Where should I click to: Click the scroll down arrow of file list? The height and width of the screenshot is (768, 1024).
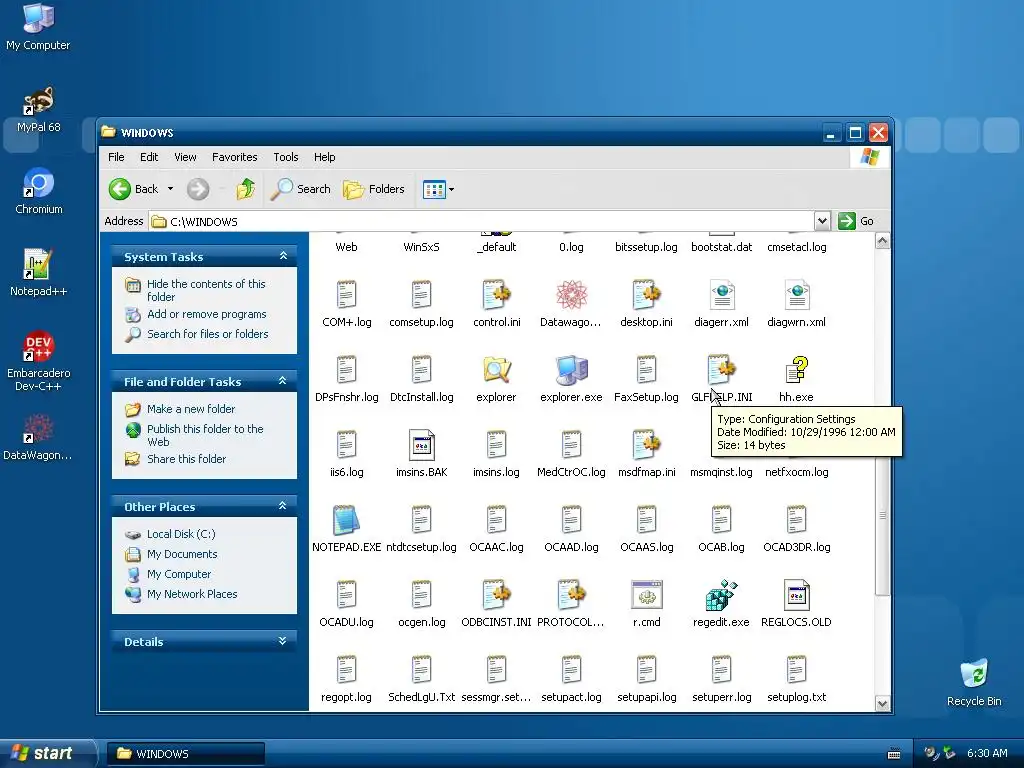[882, 703]
